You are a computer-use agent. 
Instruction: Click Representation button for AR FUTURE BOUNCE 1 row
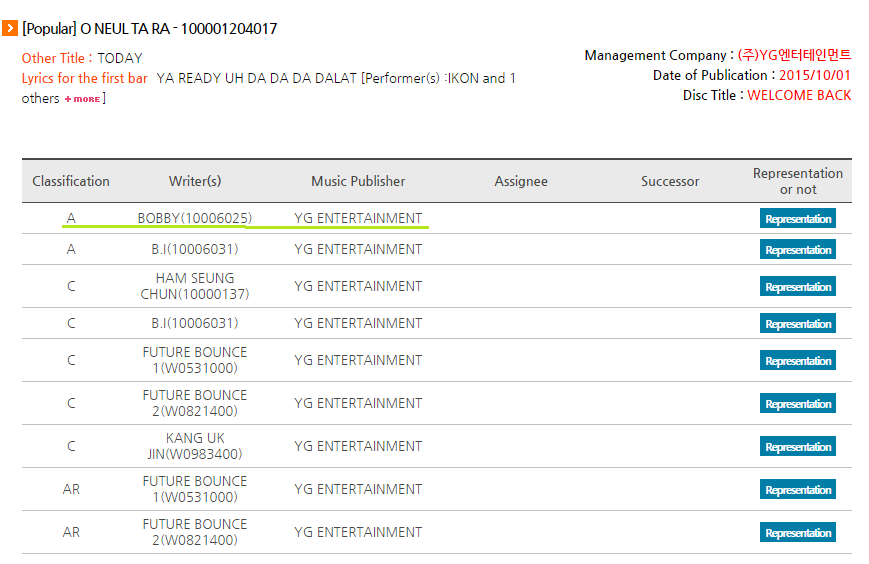click(798, 489)
